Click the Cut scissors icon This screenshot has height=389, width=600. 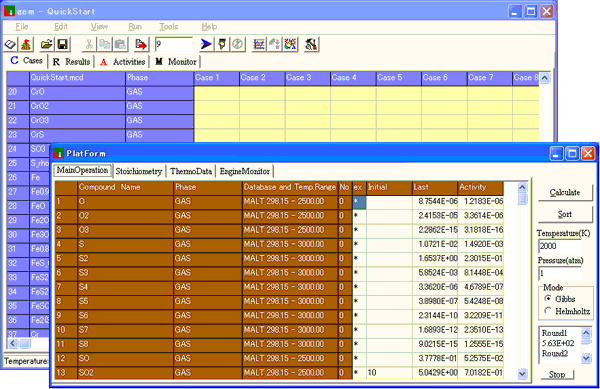pos(89,45)
